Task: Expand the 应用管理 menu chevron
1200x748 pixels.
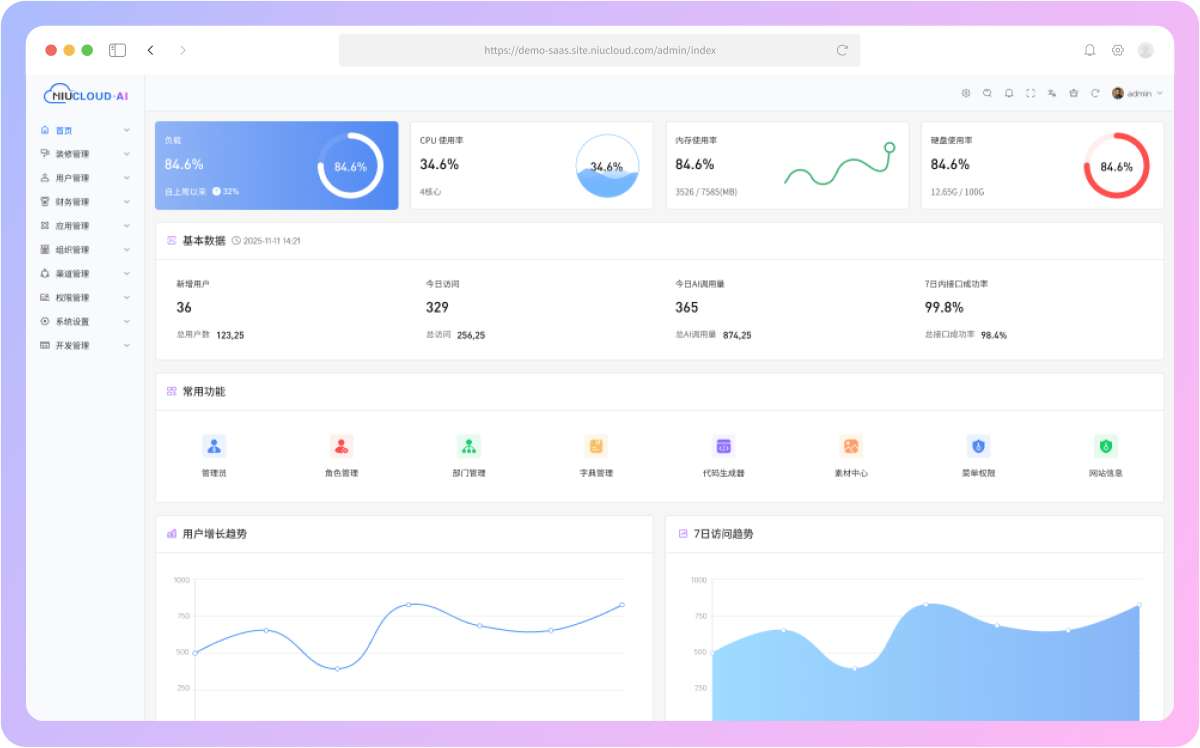Action: point(127,226)
